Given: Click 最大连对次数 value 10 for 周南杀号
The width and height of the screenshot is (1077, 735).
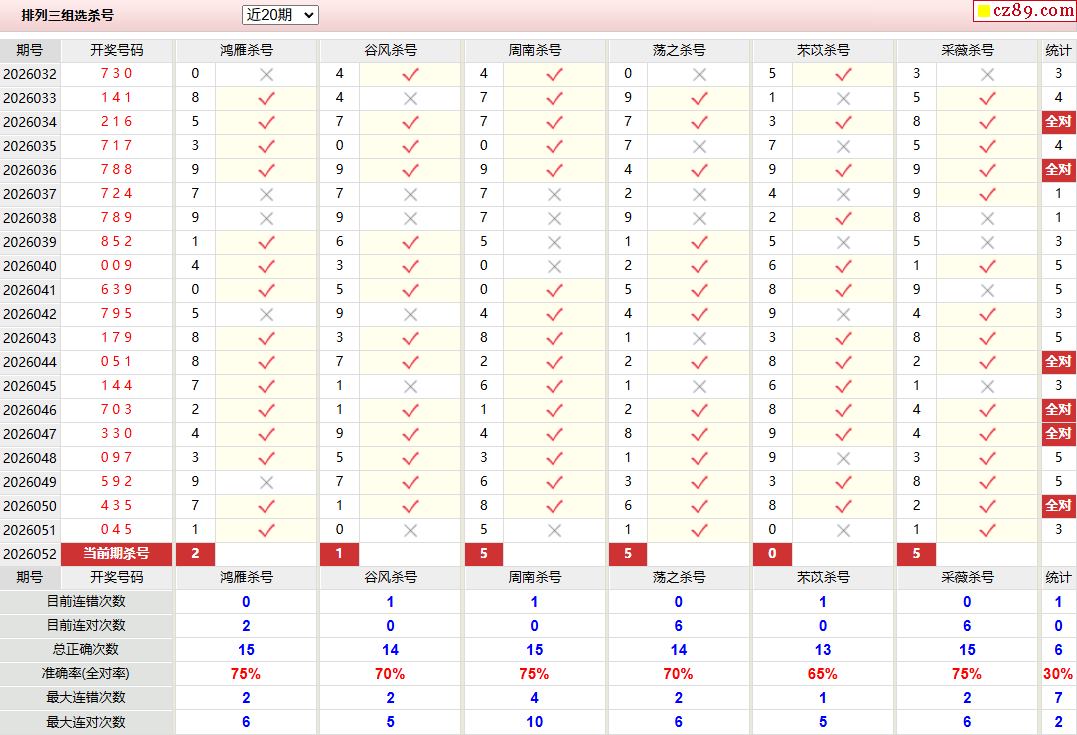Looking at the screenshot, I should [x=534, y=722].
